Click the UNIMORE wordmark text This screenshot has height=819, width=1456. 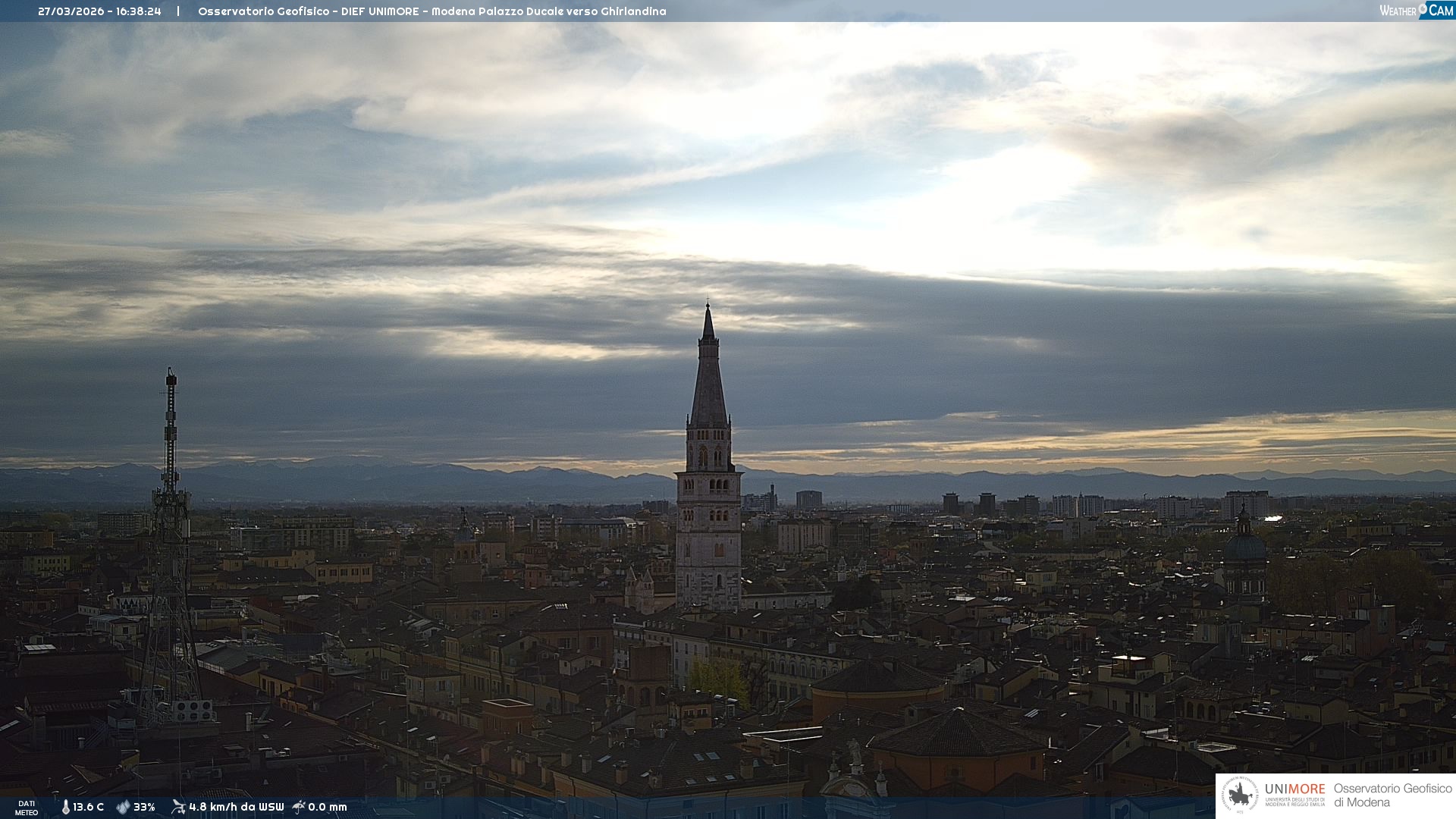[x=1294, y=789]
